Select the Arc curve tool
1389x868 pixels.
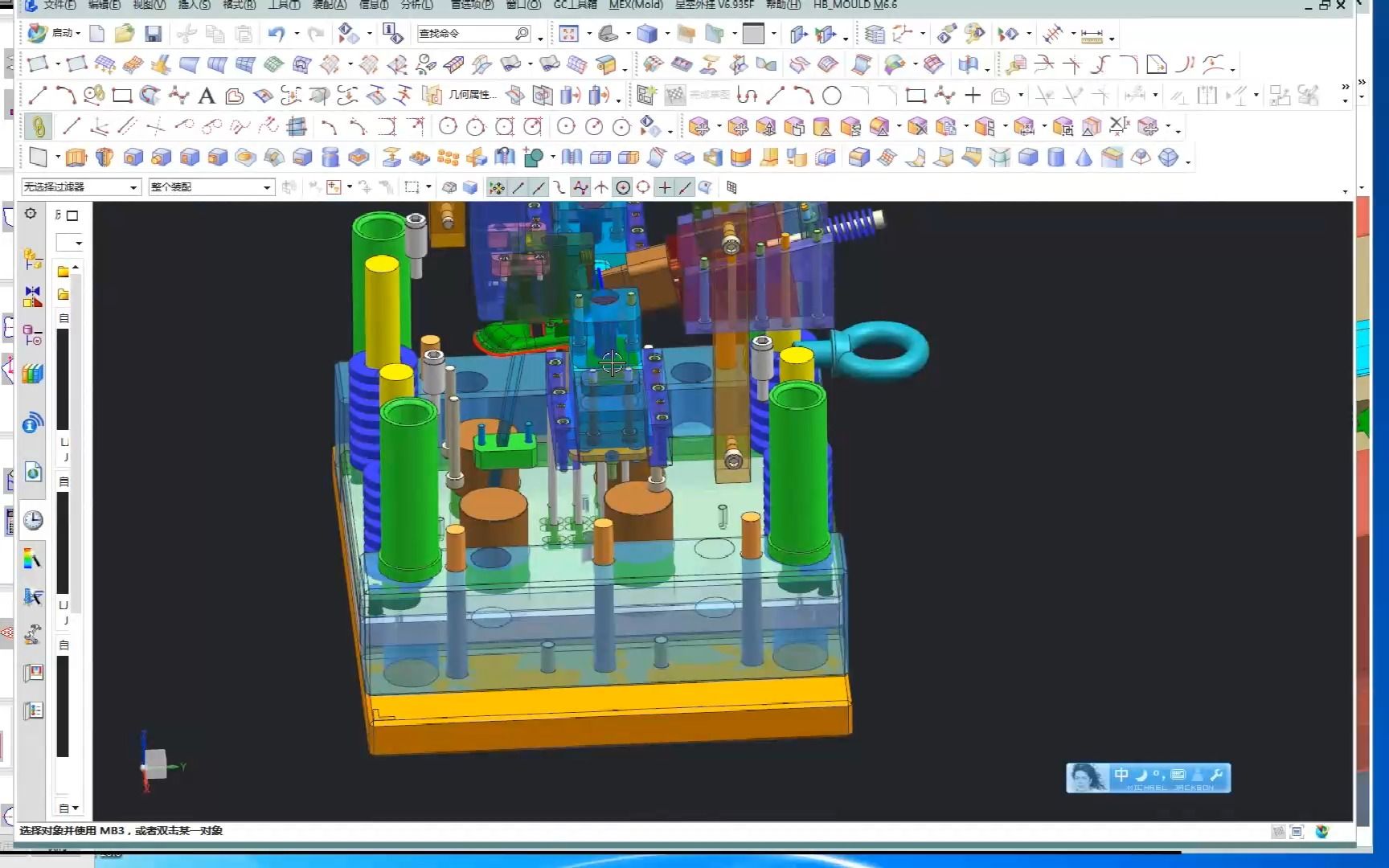(x=66, y=96)
